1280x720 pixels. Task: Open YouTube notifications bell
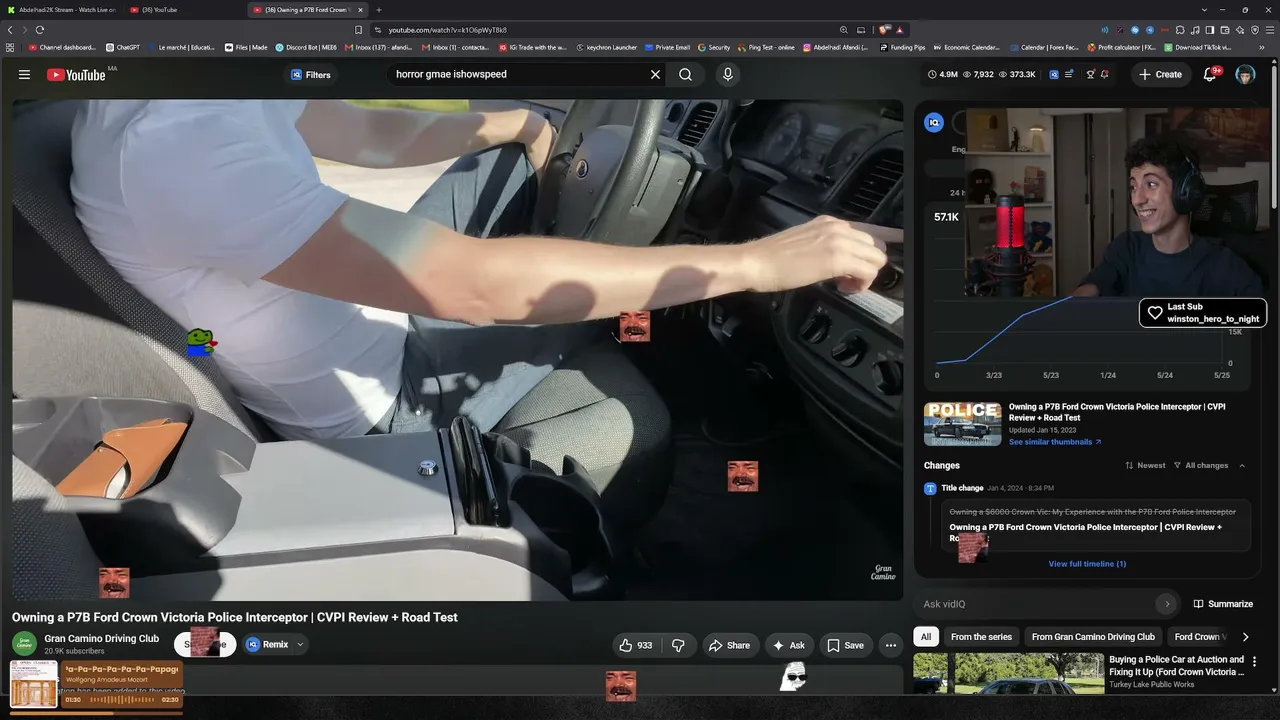coord(1210,74)
